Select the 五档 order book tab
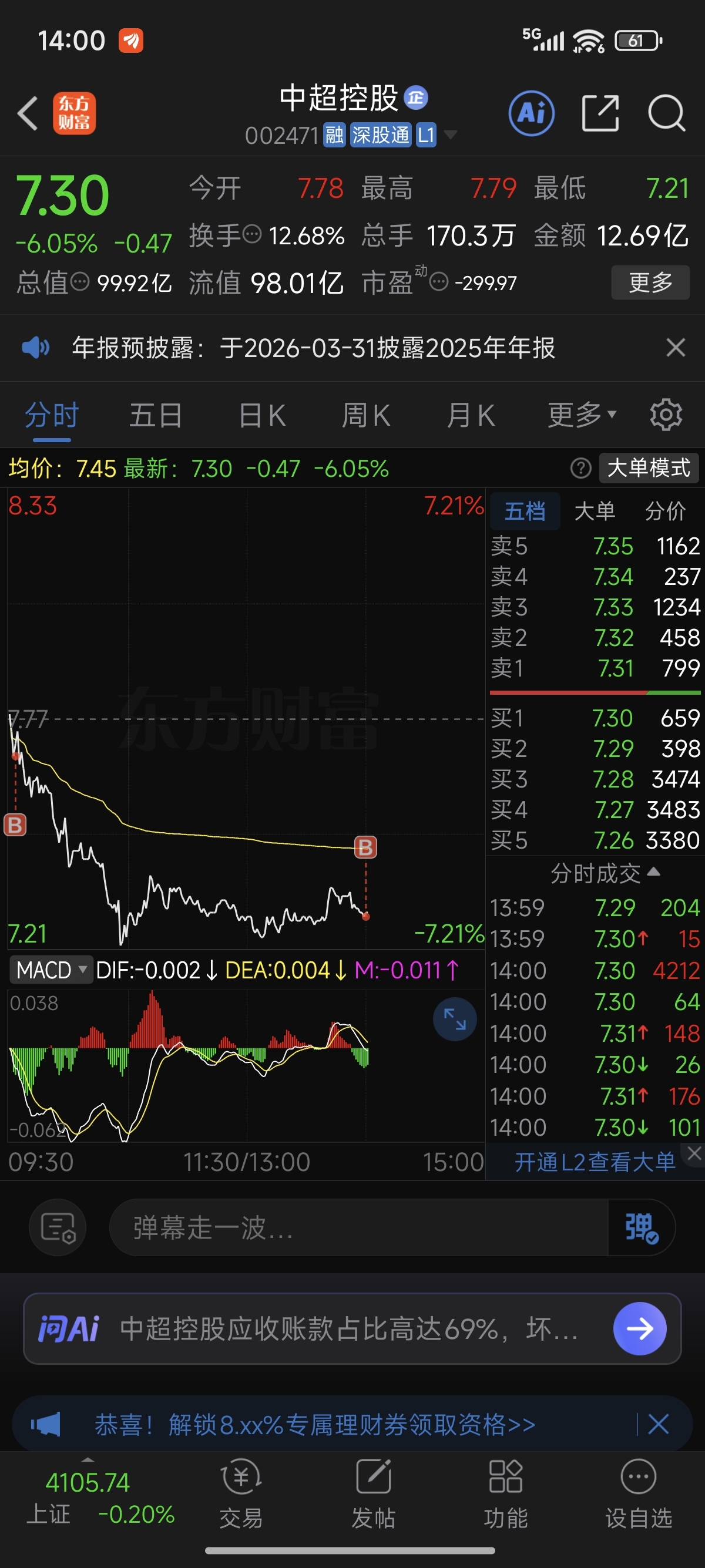Screen dimensions: 705x1568 point(525,511)
